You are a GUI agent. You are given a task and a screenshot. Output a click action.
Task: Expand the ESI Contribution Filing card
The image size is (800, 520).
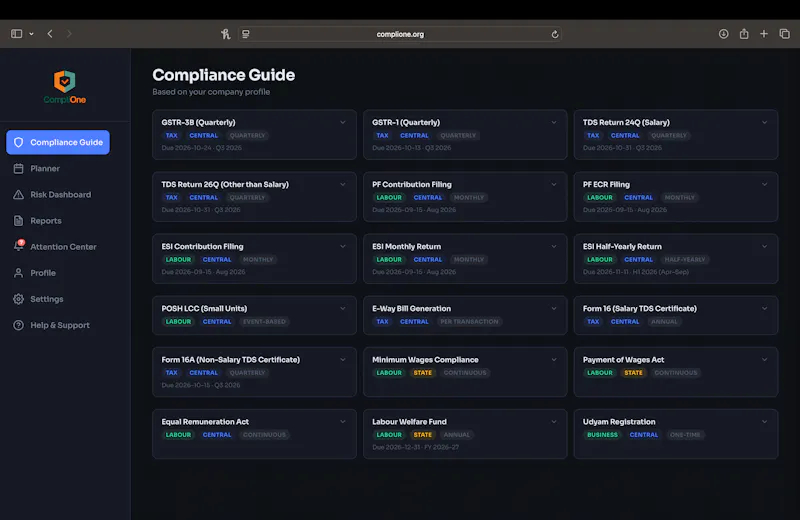[x=343, y=246]
